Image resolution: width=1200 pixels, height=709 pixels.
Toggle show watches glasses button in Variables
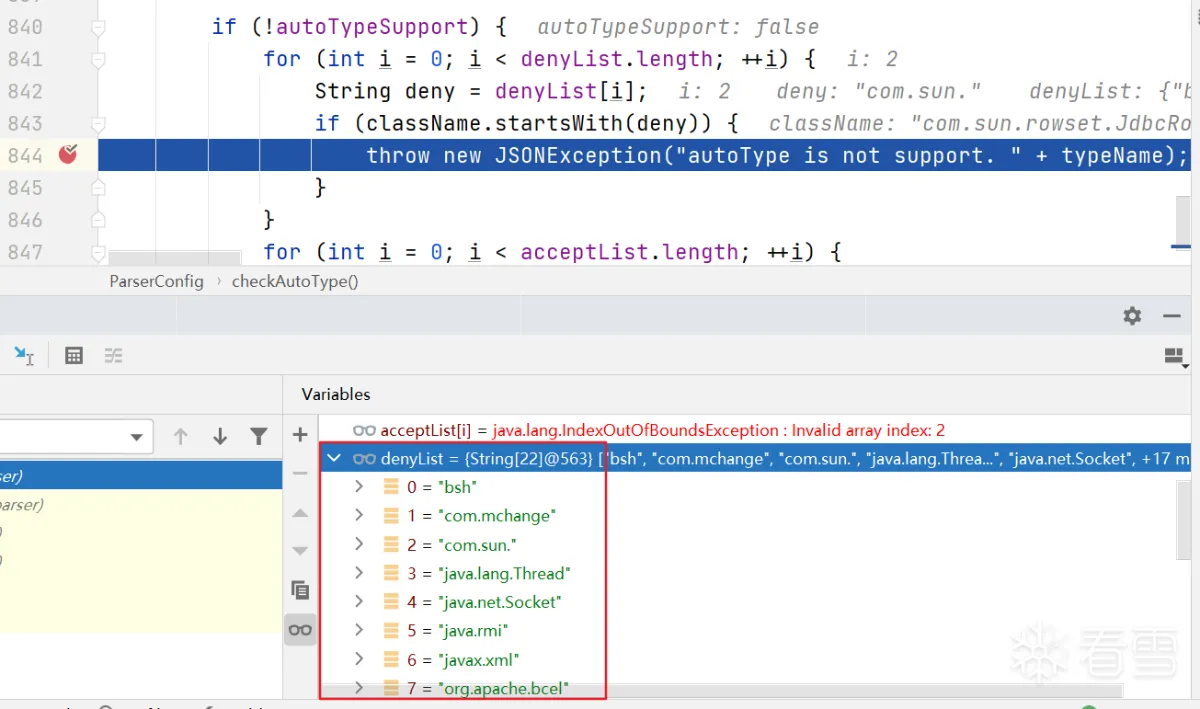pyautogui.click(x=300, y=629)
